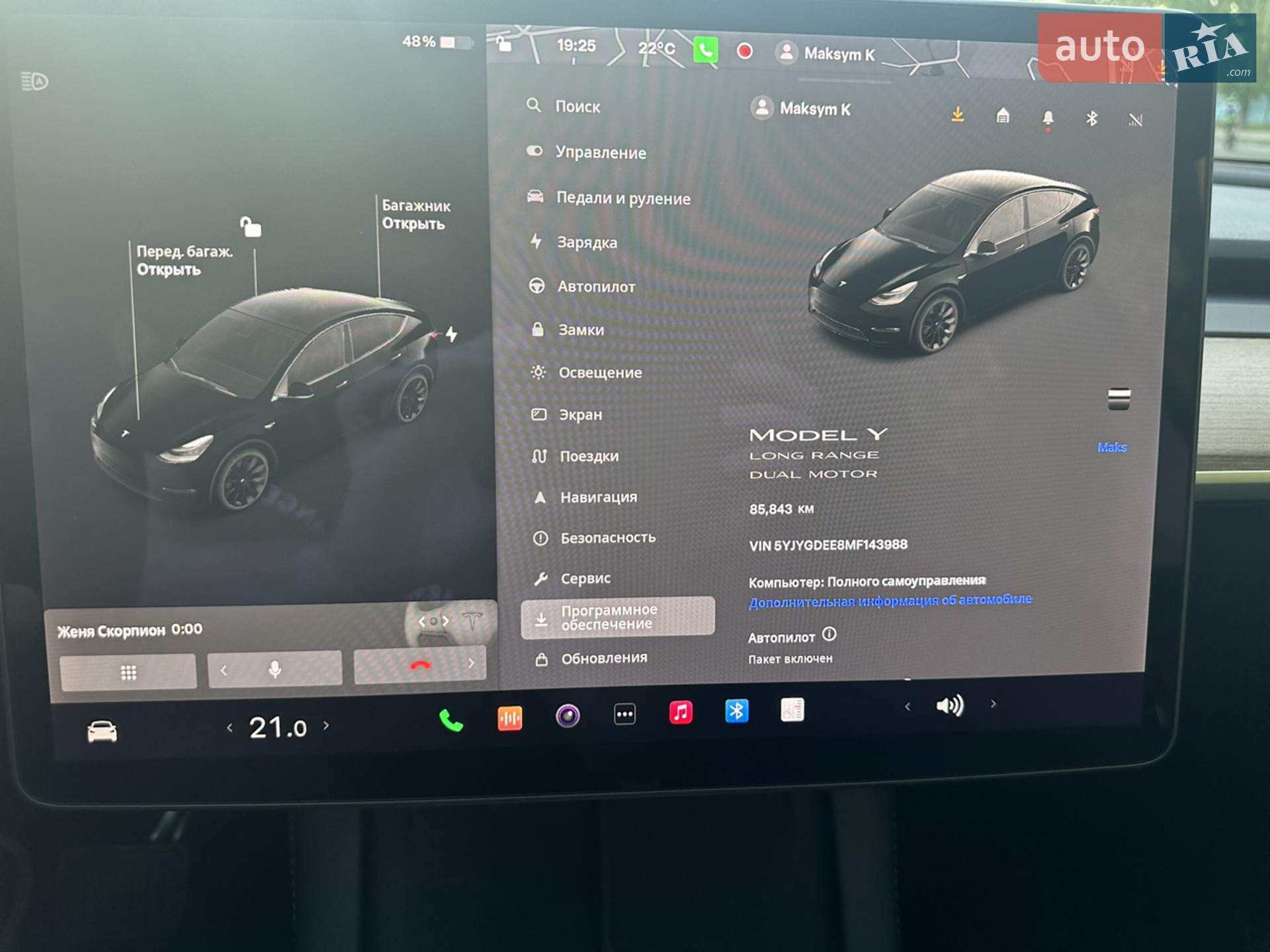Open the call keypad button
This screenshot has height=952, width=1270.
[128, 672]
